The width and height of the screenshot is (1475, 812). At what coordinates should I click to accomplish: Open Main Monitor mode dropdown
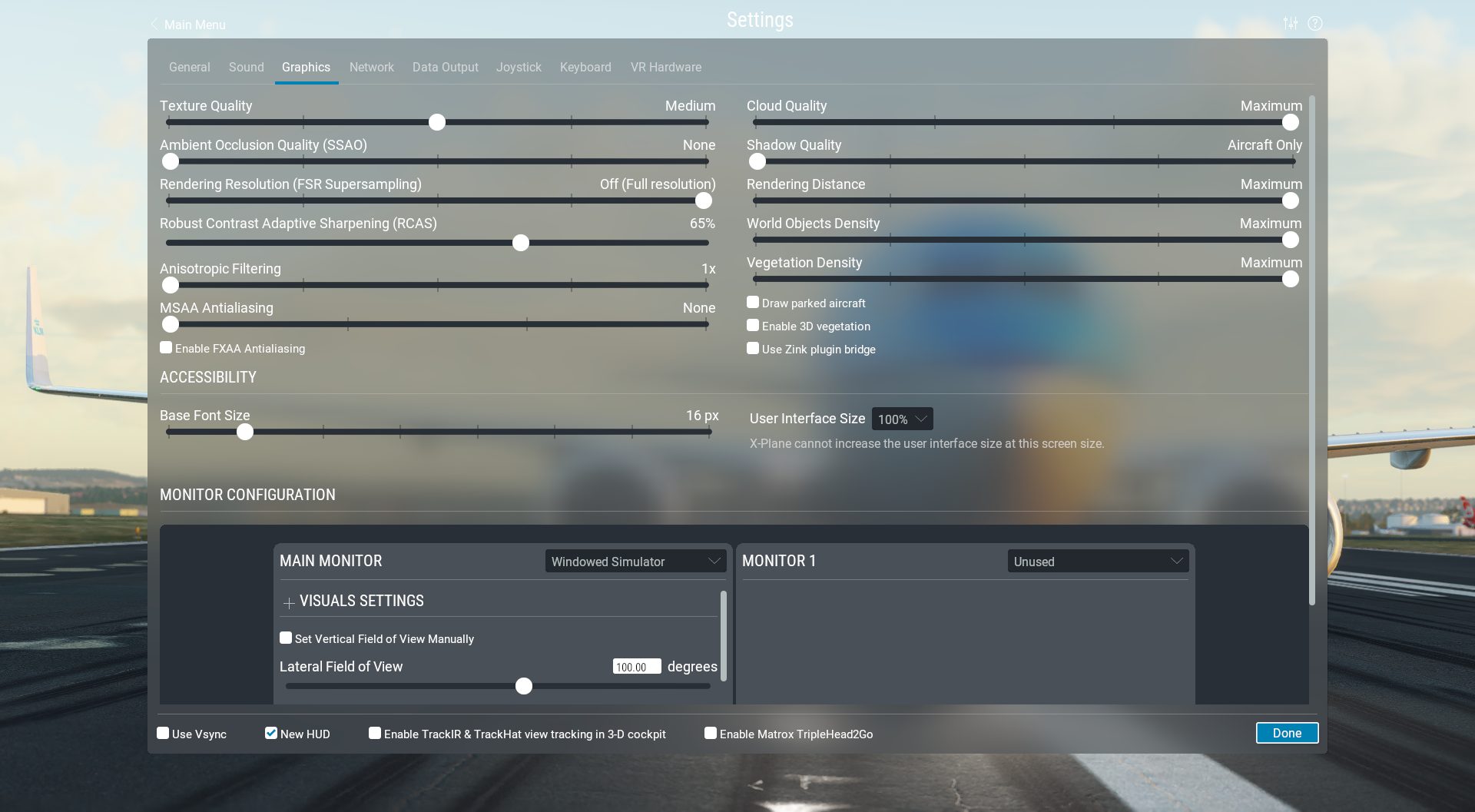pyautogui.click(x=635, y=561)
